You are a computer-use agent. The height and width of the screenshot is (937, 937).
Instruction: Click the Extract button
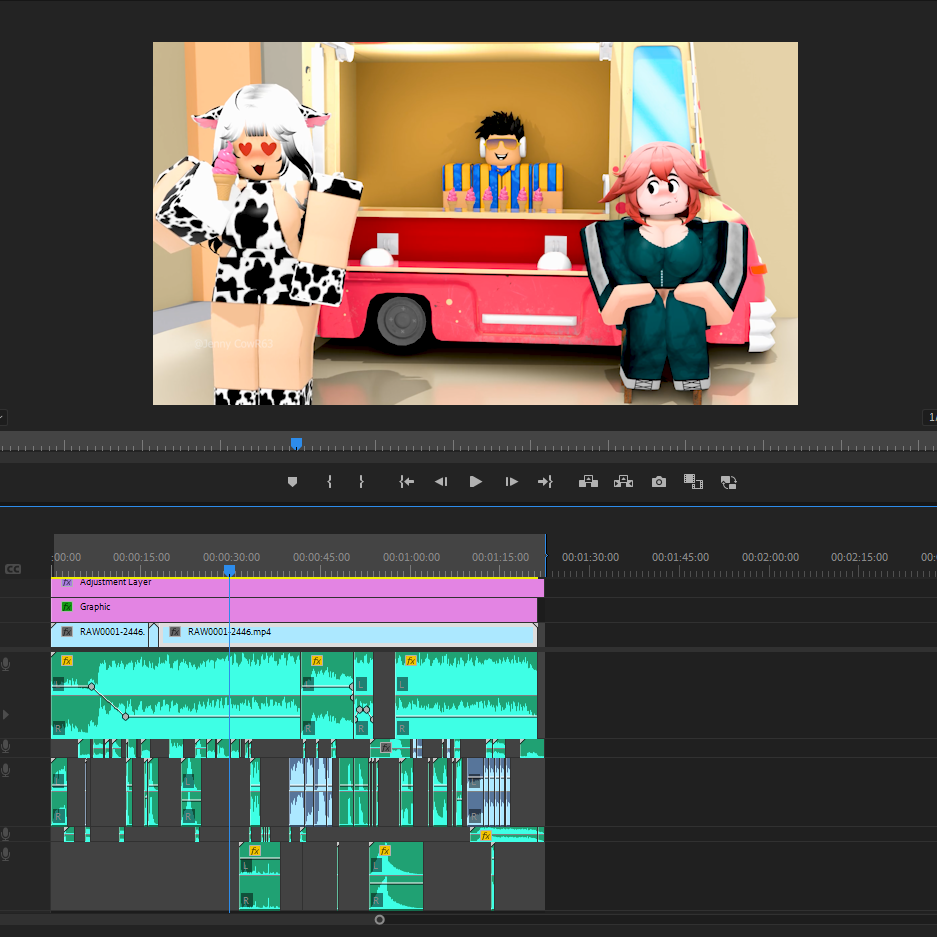click(x=623, y=482)
